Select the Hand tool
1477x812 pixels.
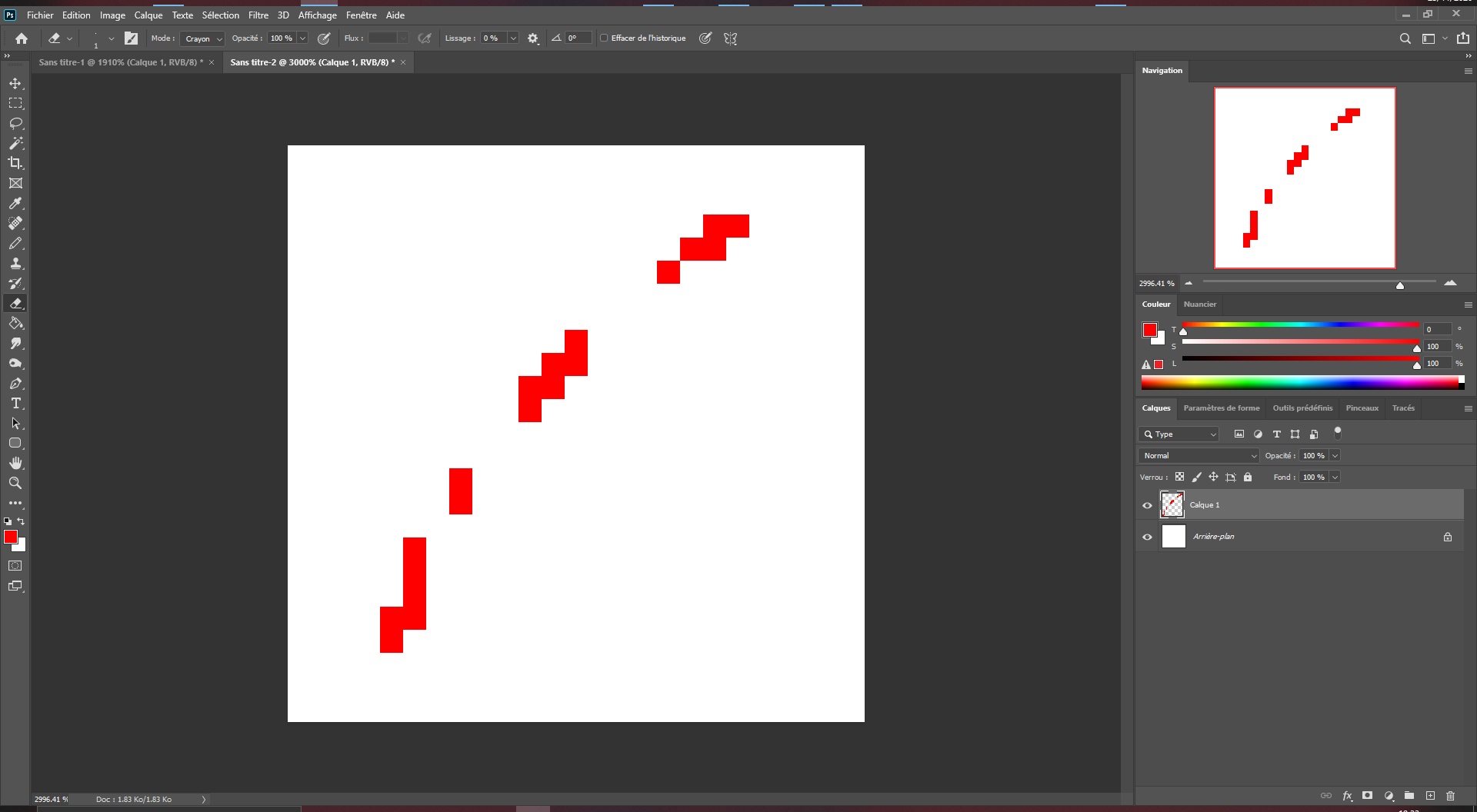coord(15,463)
